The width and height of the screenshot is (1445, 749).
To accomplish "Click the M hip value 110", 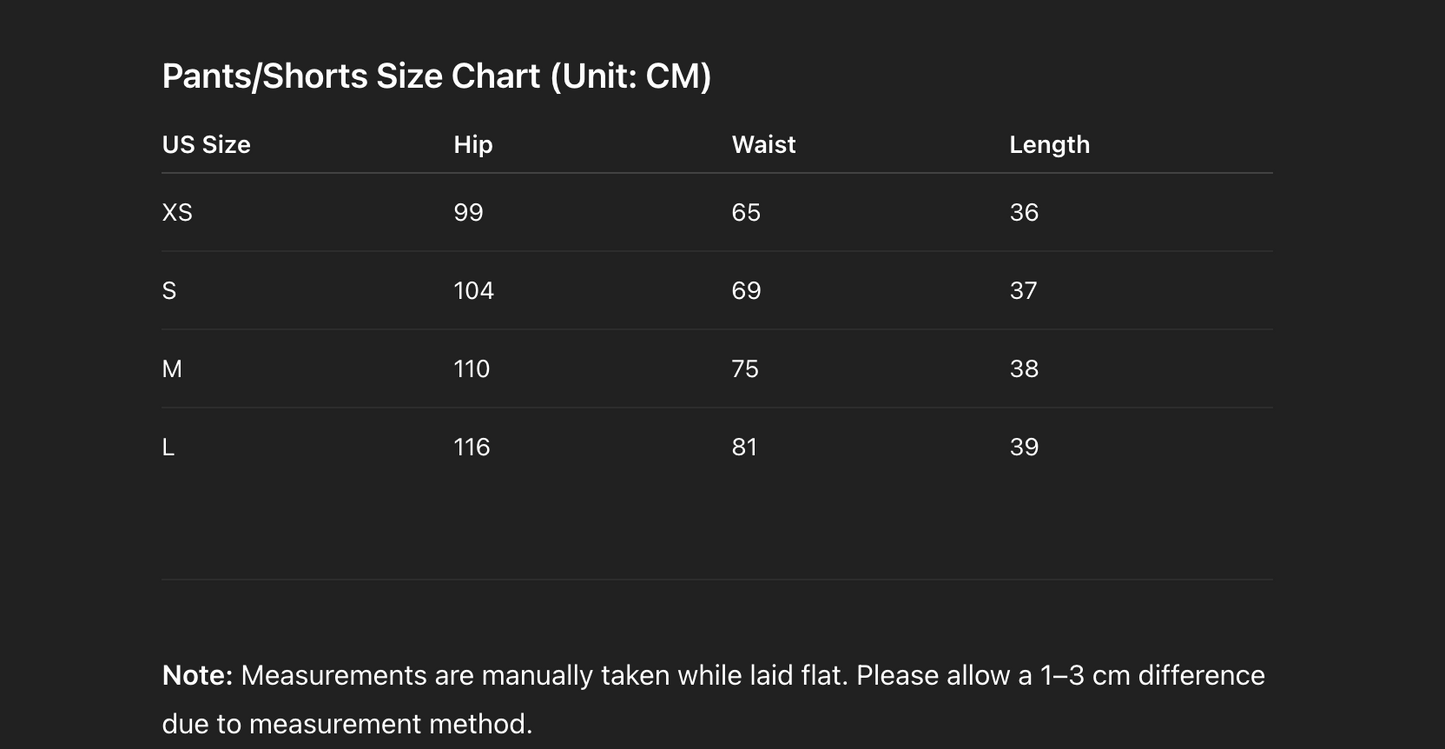I will tap(472, 368).
